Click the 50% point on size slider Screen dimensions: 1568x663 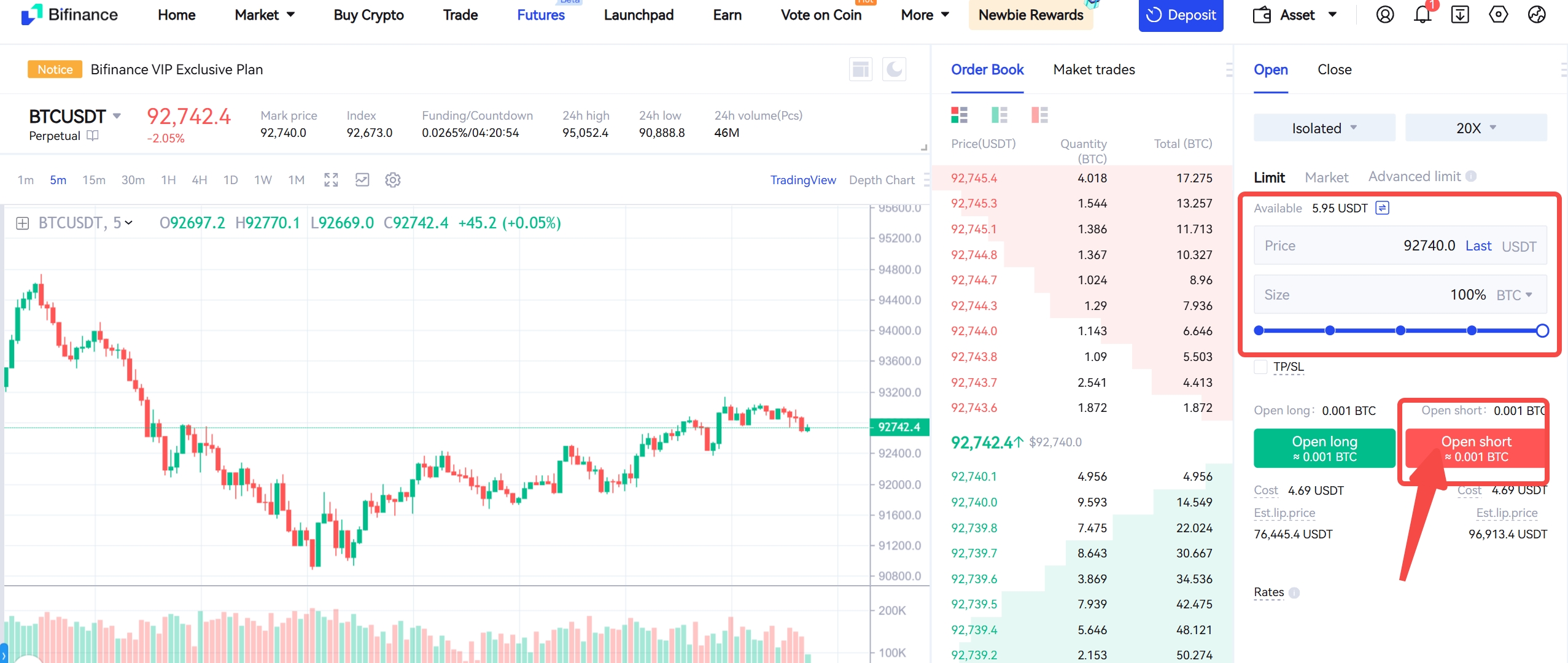[1400, 331]
